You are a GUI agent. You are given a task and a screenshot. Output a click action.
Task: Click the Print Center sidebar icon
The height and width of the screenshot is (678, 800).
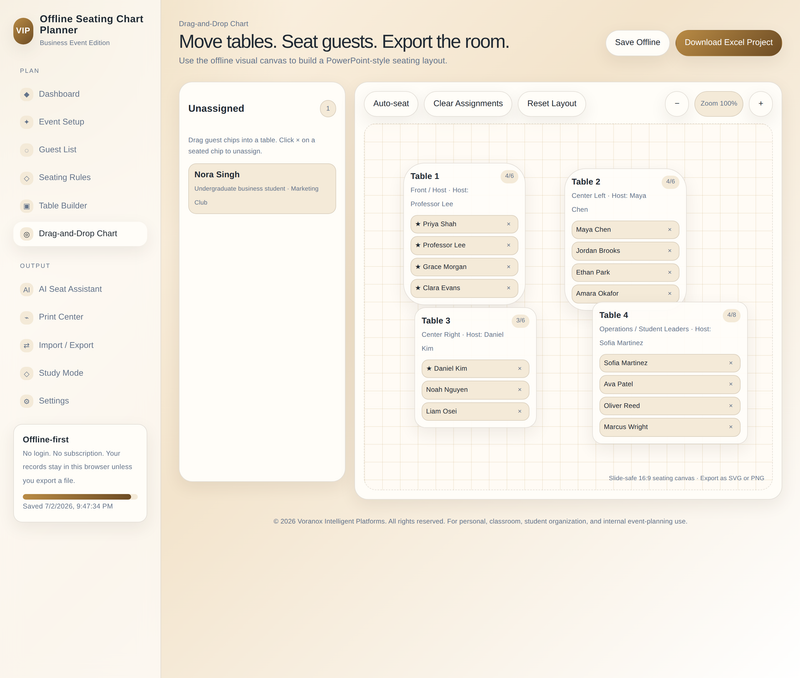[27, 317]
